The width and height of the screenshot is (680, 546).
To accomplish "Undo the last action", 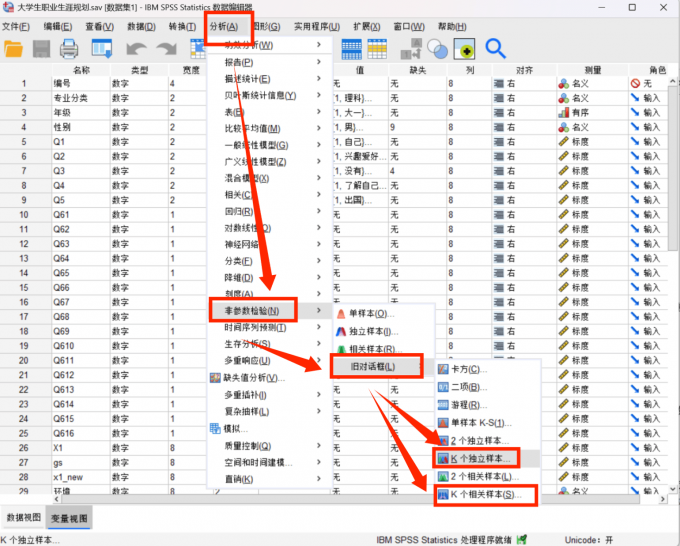I will pyautogui.click(x=136, y=49).
